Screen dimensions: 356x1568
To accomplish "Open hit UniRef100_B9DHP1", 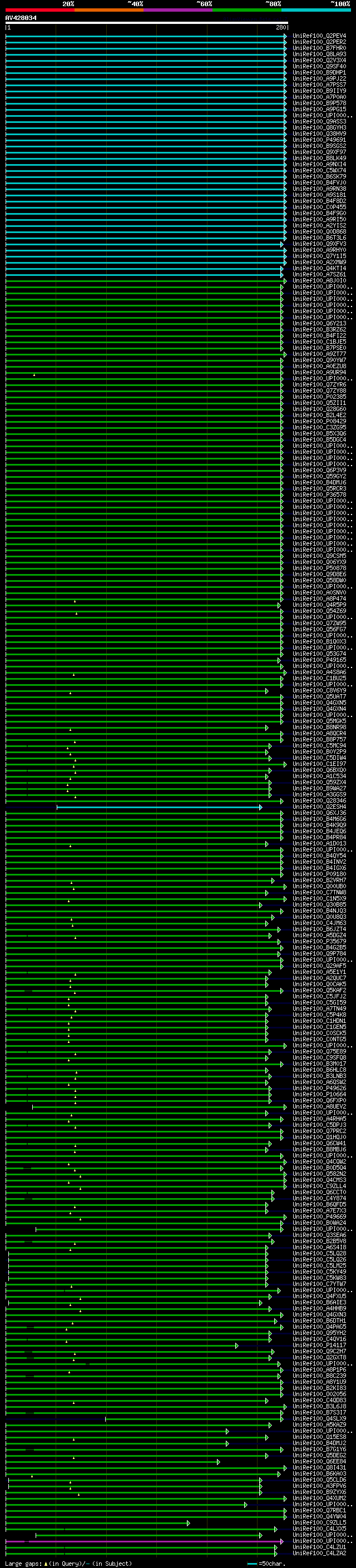I will [319, 72].
